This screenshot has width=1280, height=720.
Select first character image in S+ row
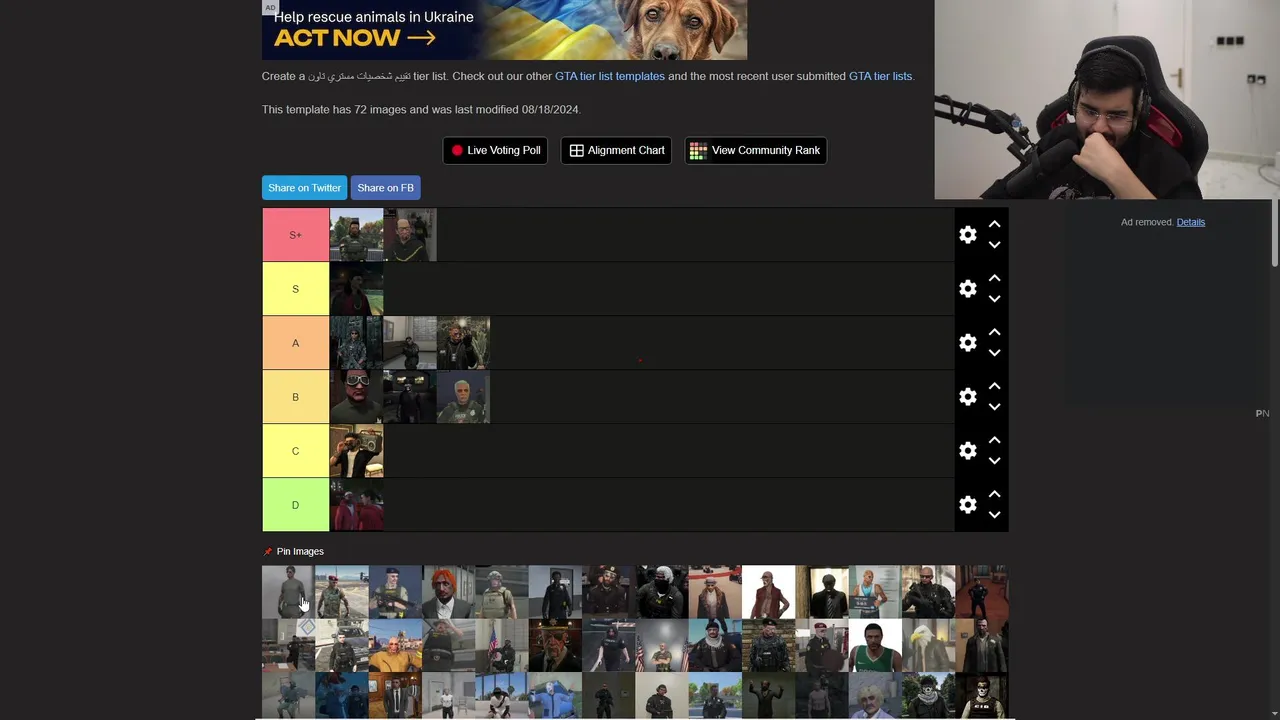pyautogui.click(x=356, y=235)
